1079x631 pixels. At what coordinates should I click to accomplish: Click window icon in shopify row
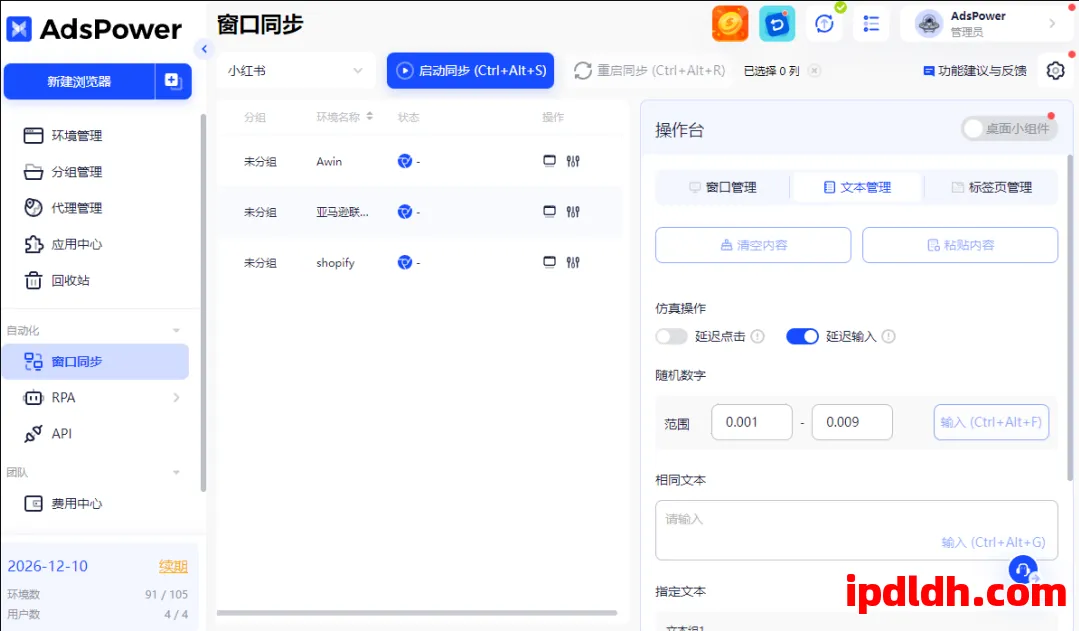(549, 262)
